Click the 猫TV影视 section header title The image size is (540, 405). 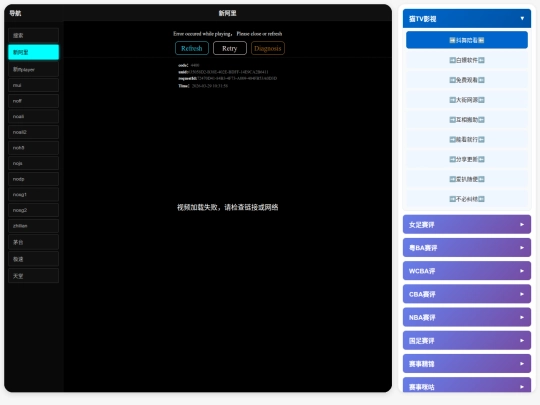pyautogui.click(x=423, y=19)
